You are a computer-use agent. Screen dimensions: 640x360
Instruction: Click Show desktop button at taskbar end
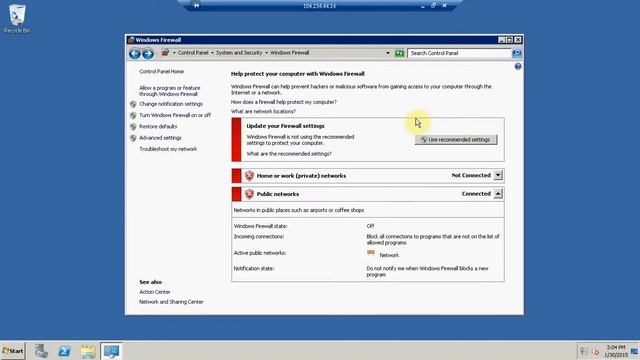coord(635,351)
